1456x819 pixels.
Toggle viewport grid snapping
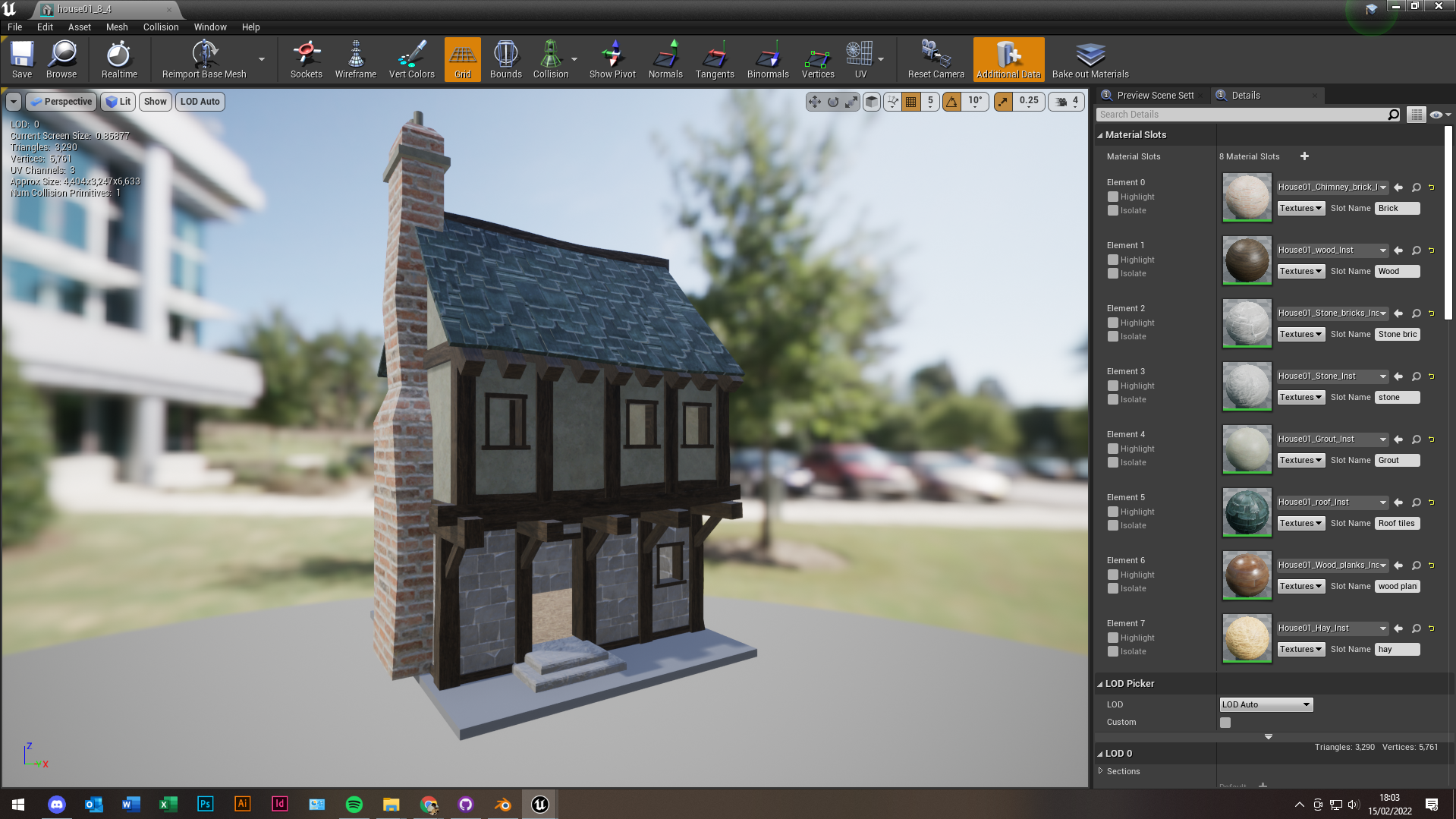pos(911,101)
